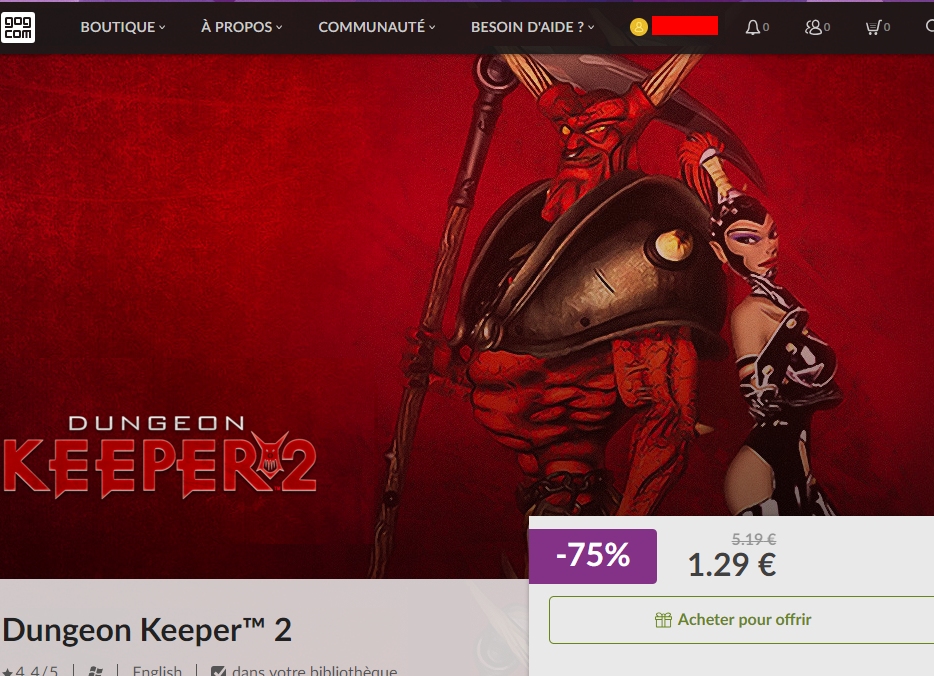Open the notifications bell icon
The image size is (934, 676).
(x=753, y=27)
